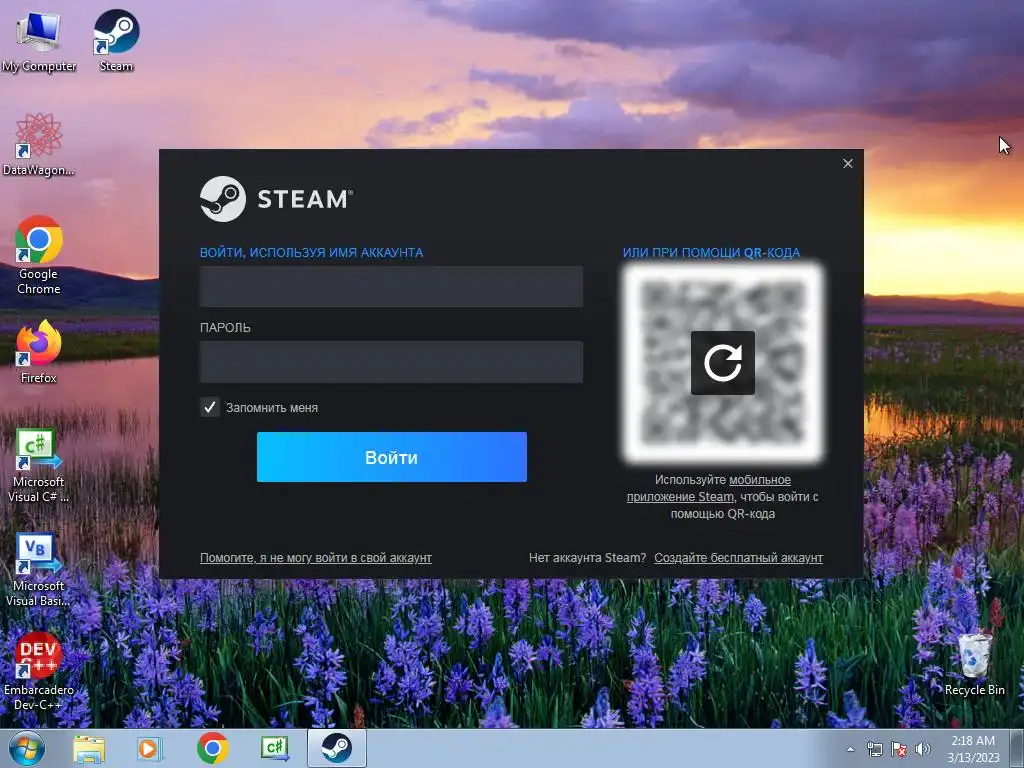The image size is (1024, 768).
Task: Open the volume speaker tray icon
Action: click(x=923, y=749)
